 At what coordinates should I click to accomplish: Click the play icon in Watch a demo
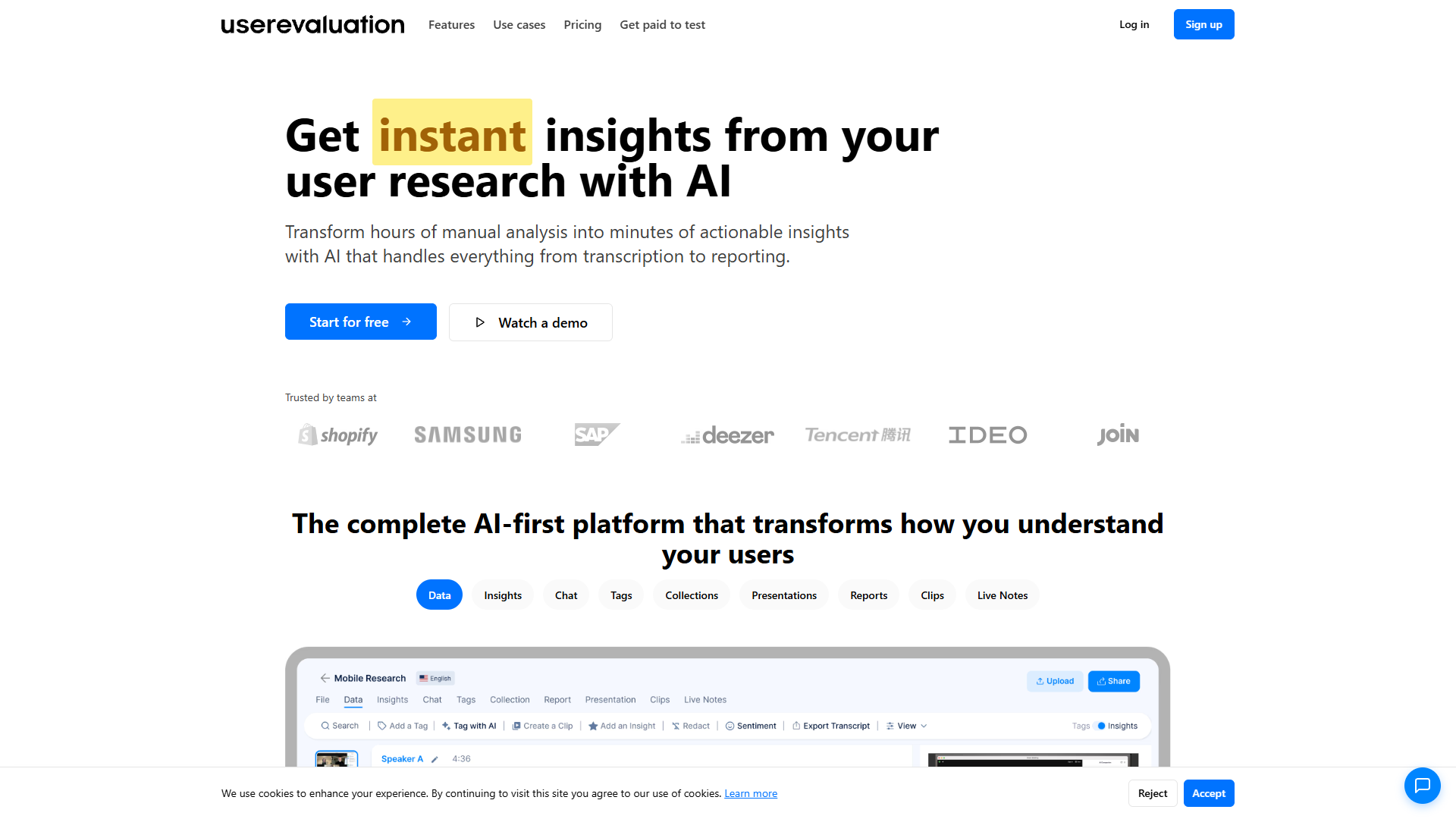point(480,322)
